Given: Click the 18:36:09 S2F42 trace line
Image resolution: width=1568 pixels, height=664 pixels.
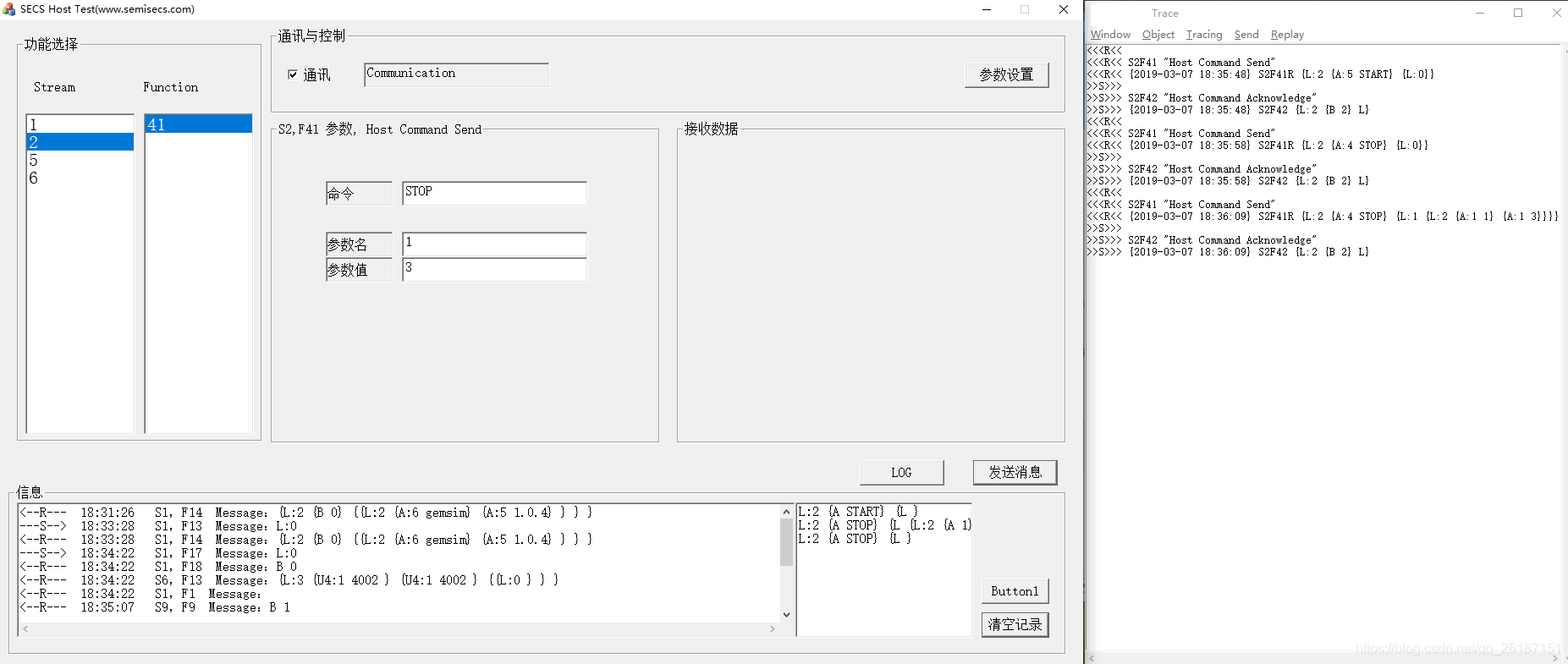Looking at the screenshot, I should 1228,252.
